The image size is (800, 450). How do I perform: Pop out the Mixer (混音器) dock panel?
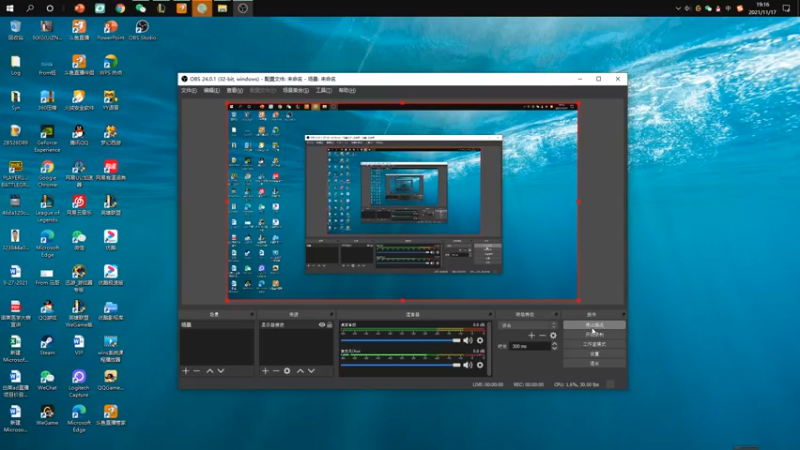490,314
